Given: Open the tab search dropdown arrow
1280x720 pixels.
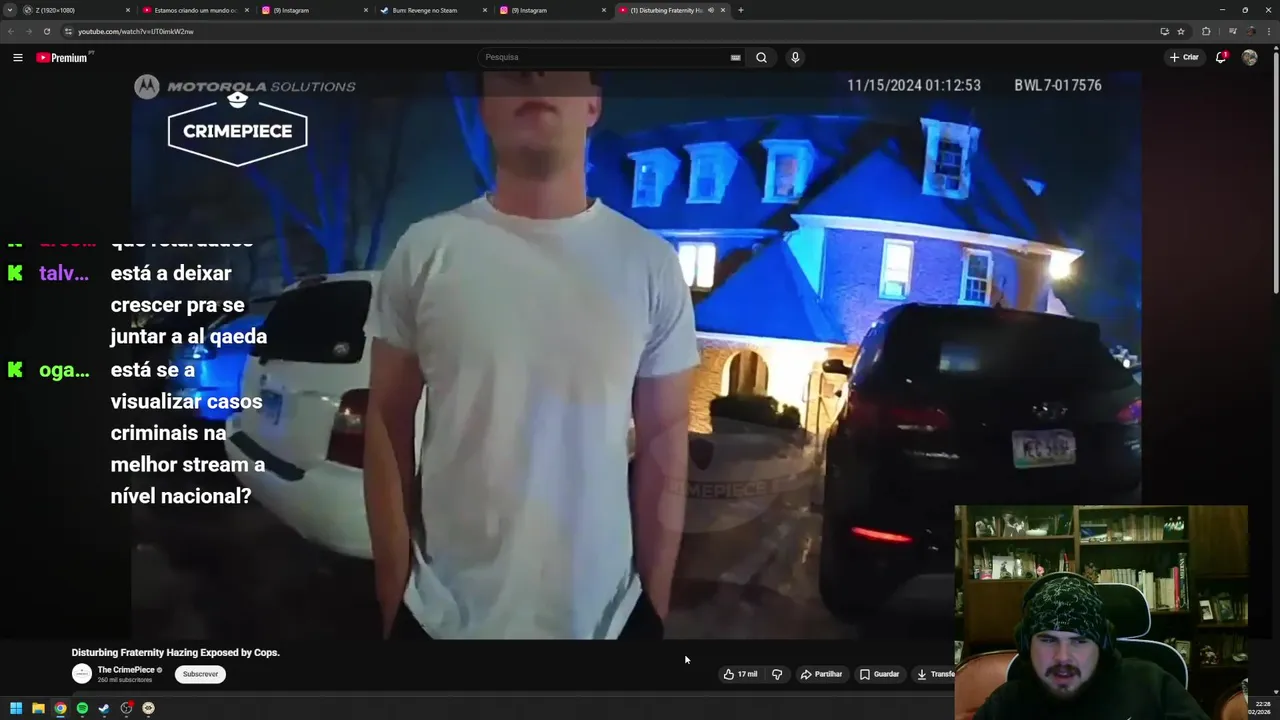Looking at the screenshot, I should [10, 10].
